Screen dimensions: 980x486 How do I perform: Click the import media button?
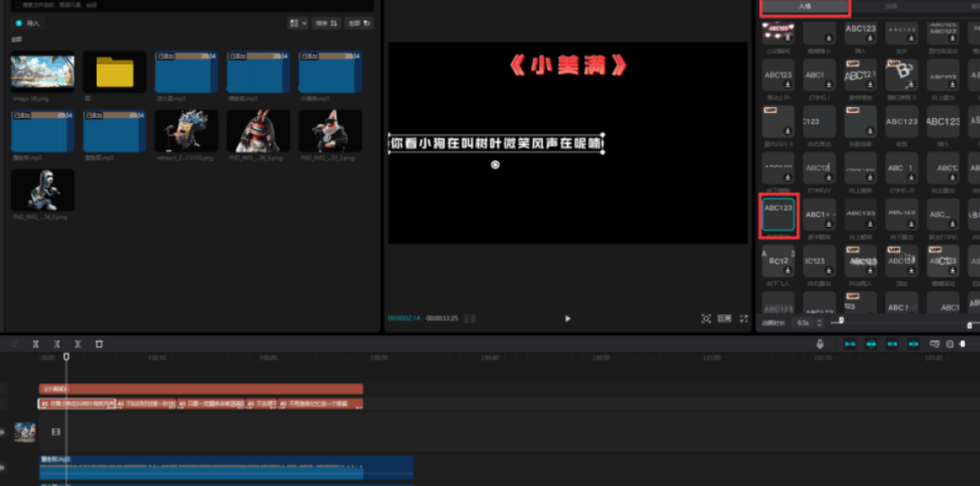click(30, 22)
